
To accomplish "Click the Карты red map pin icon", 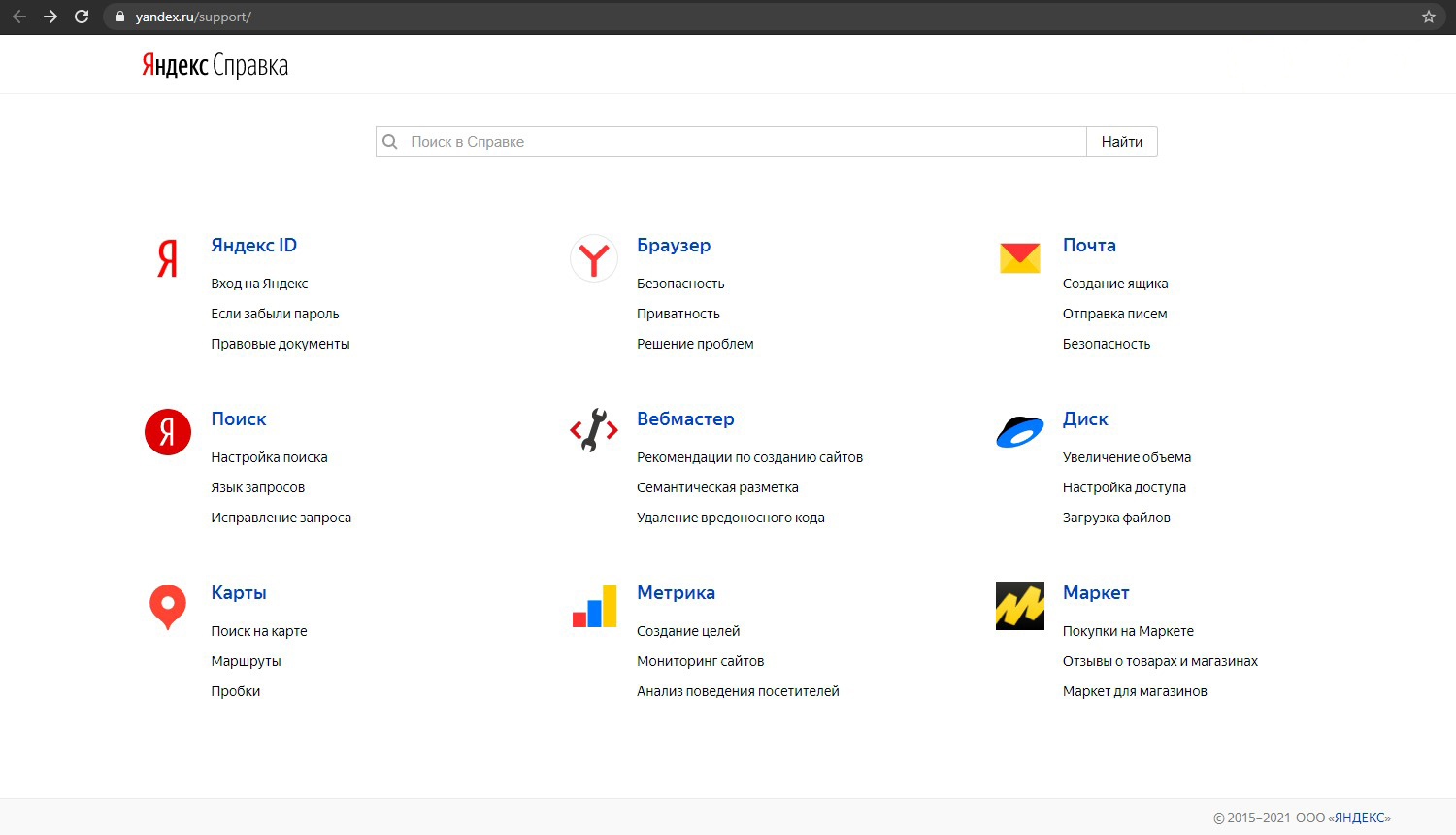I will pos(168,606).
